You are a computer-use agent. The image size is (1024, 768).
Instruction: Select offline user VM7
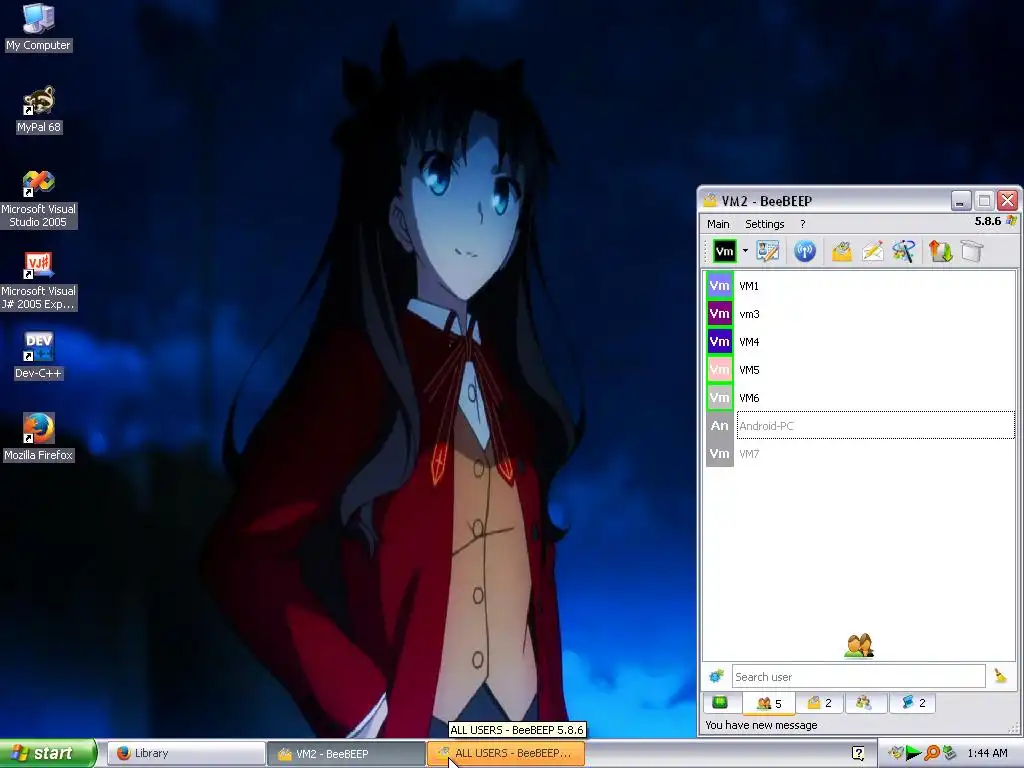pyautogui.click(x=861, y=454)
